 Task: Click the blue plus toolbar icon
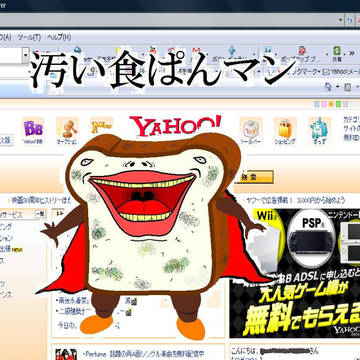(232, 51)
